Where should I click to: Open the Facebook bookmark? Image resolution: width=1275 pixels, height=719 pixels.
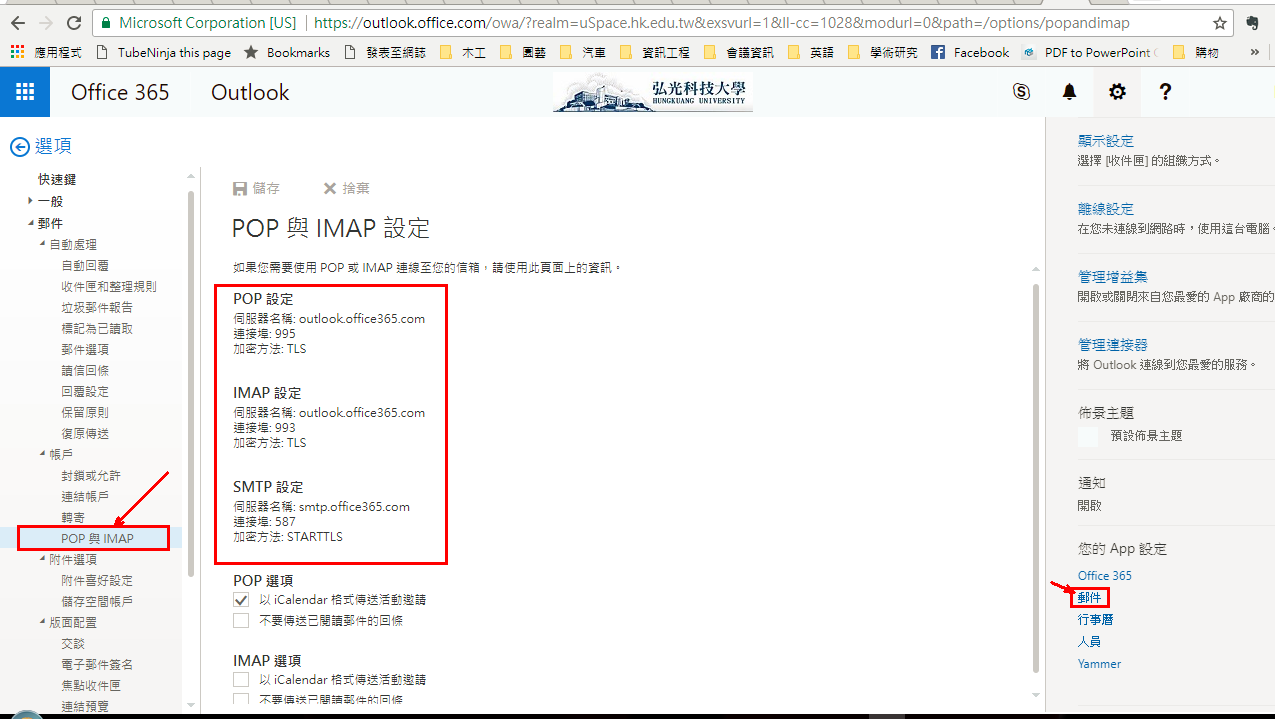(970, 52)
